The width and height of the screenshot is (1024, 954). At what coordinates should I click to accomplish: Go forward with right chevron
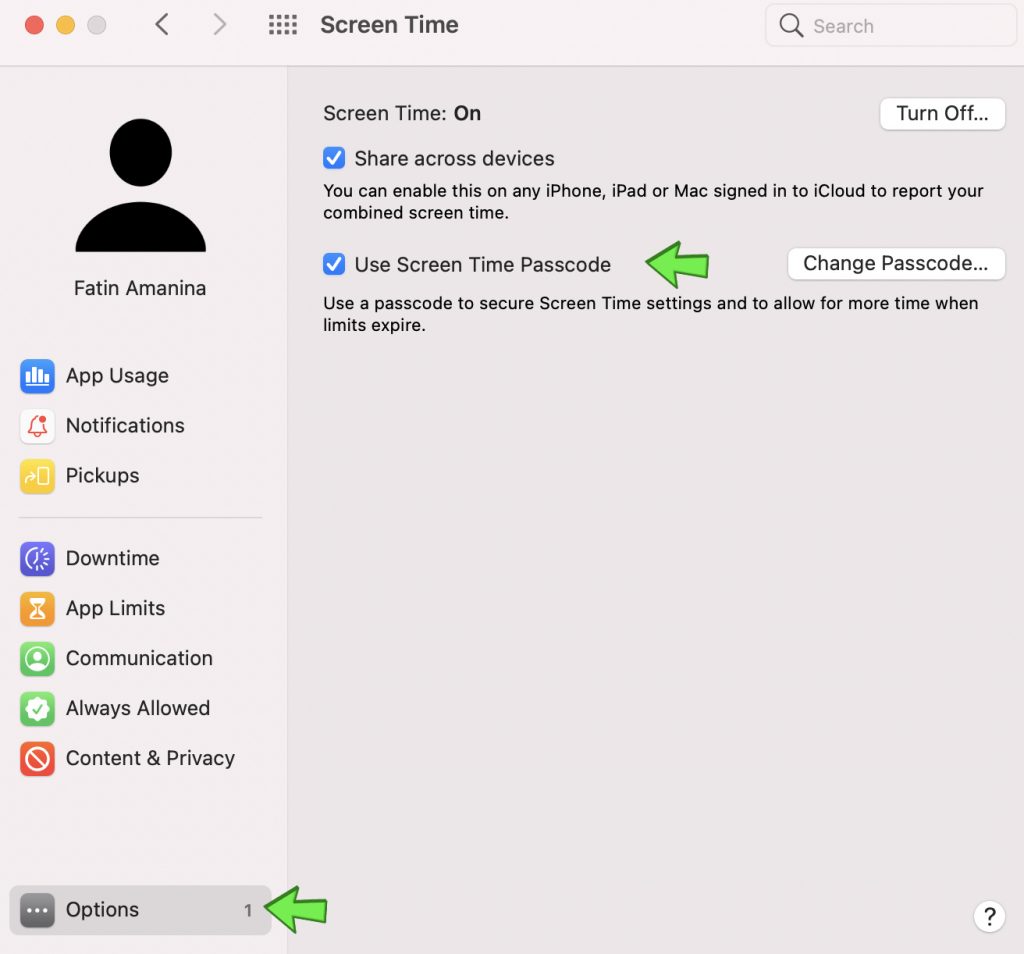(219, 25)
